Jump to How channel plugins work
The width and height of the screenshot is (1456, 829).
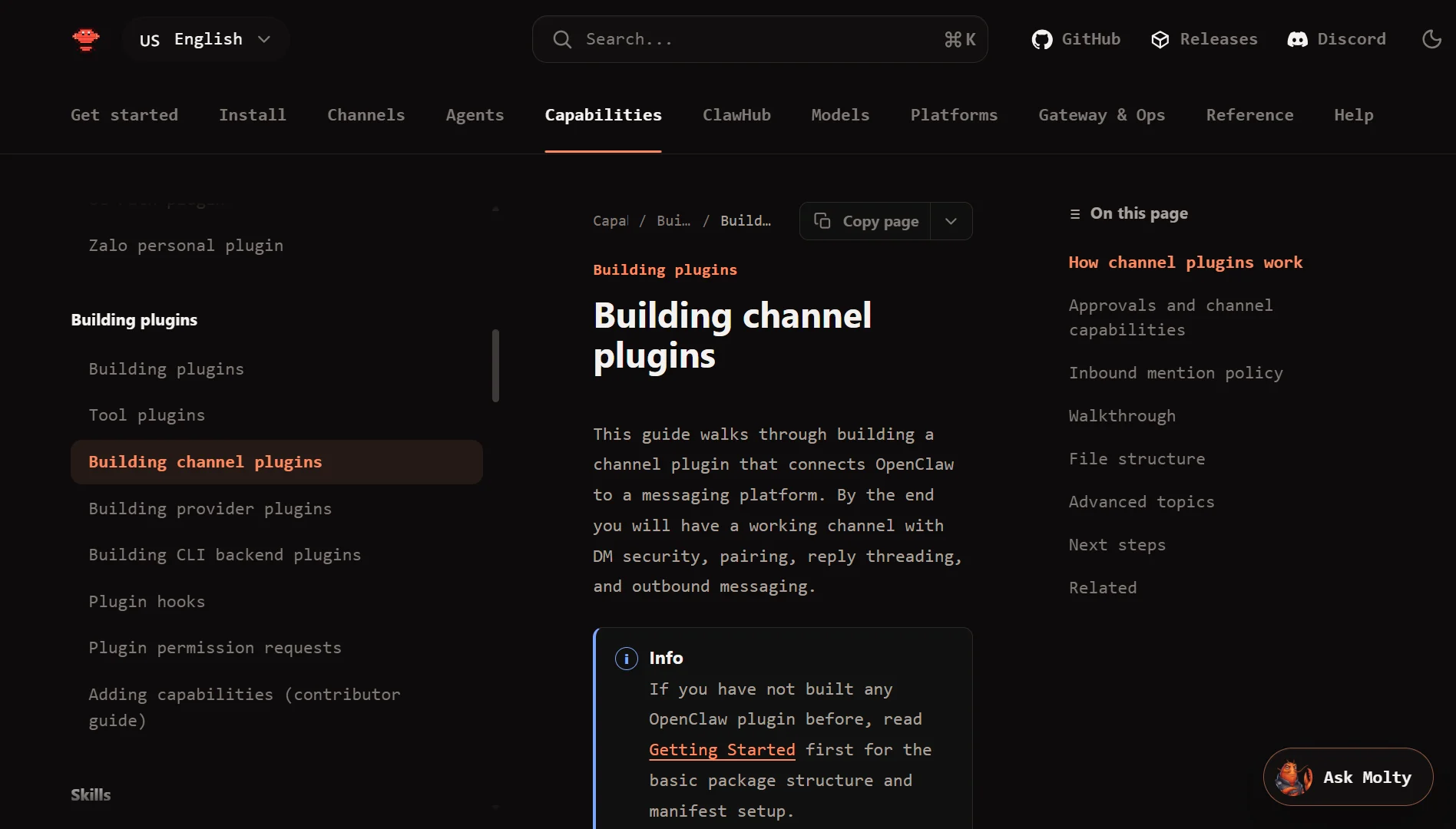[x=1186, y=263]
